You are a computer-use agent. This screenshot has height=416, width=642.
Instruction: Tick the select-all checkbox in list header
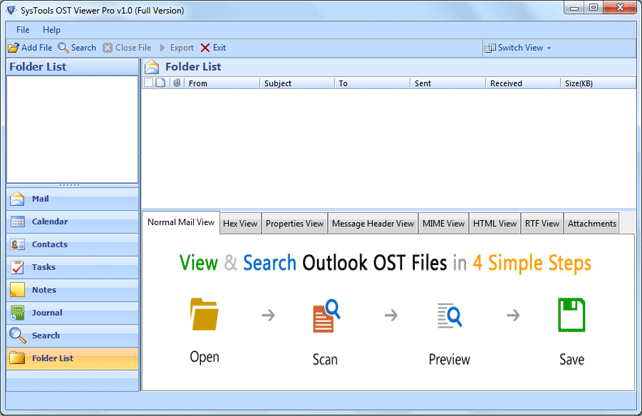click(149, 83)
